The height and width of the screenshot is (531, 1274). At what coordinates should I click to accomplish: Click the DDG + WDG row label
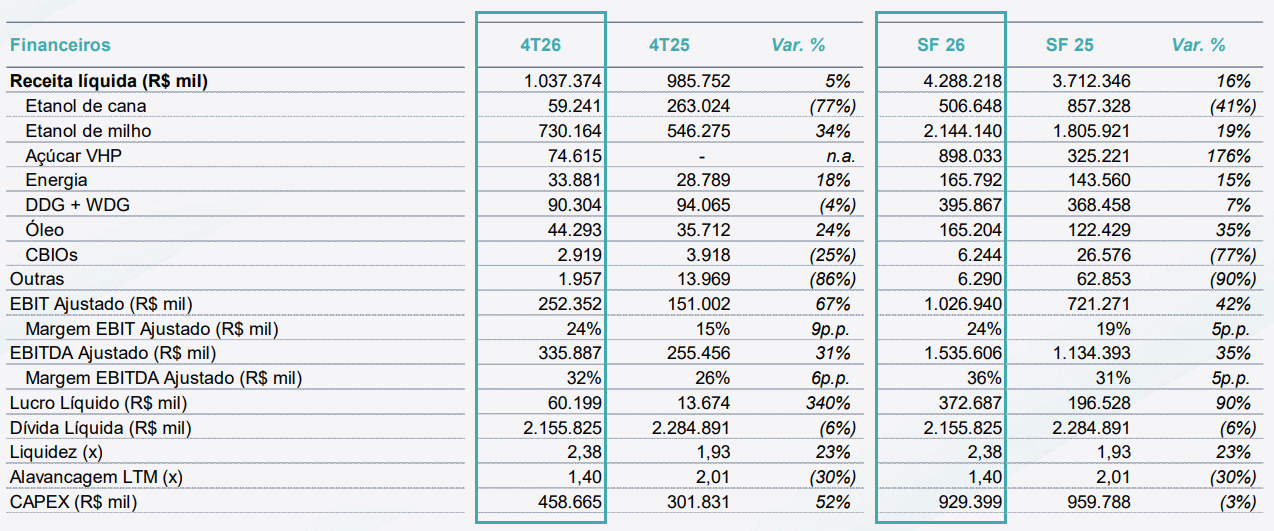click(x=78, y=205)
